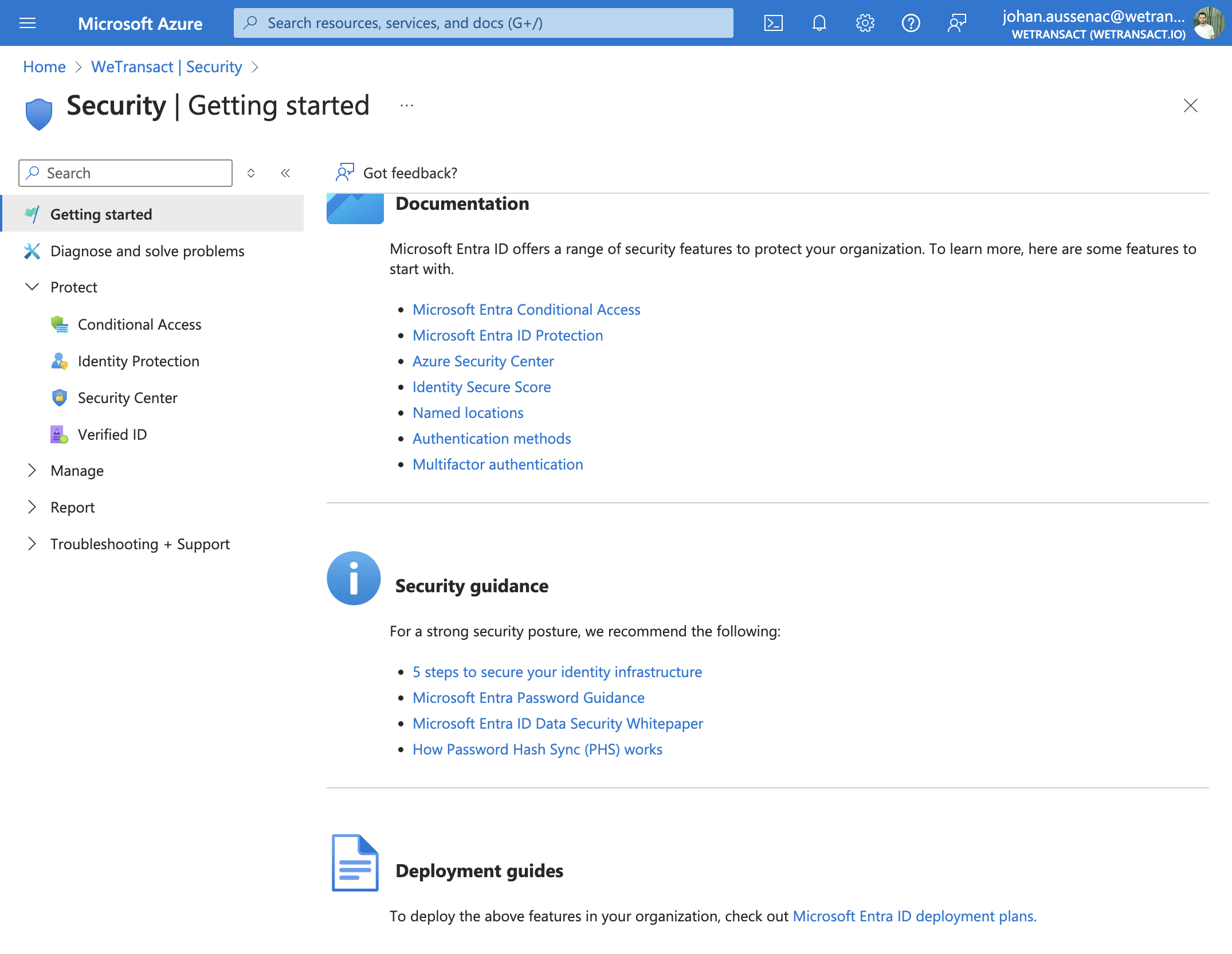The width and height of the screenshot is (1232, 954).
Task: Expand the Manage section
Action: coord(32,471)
